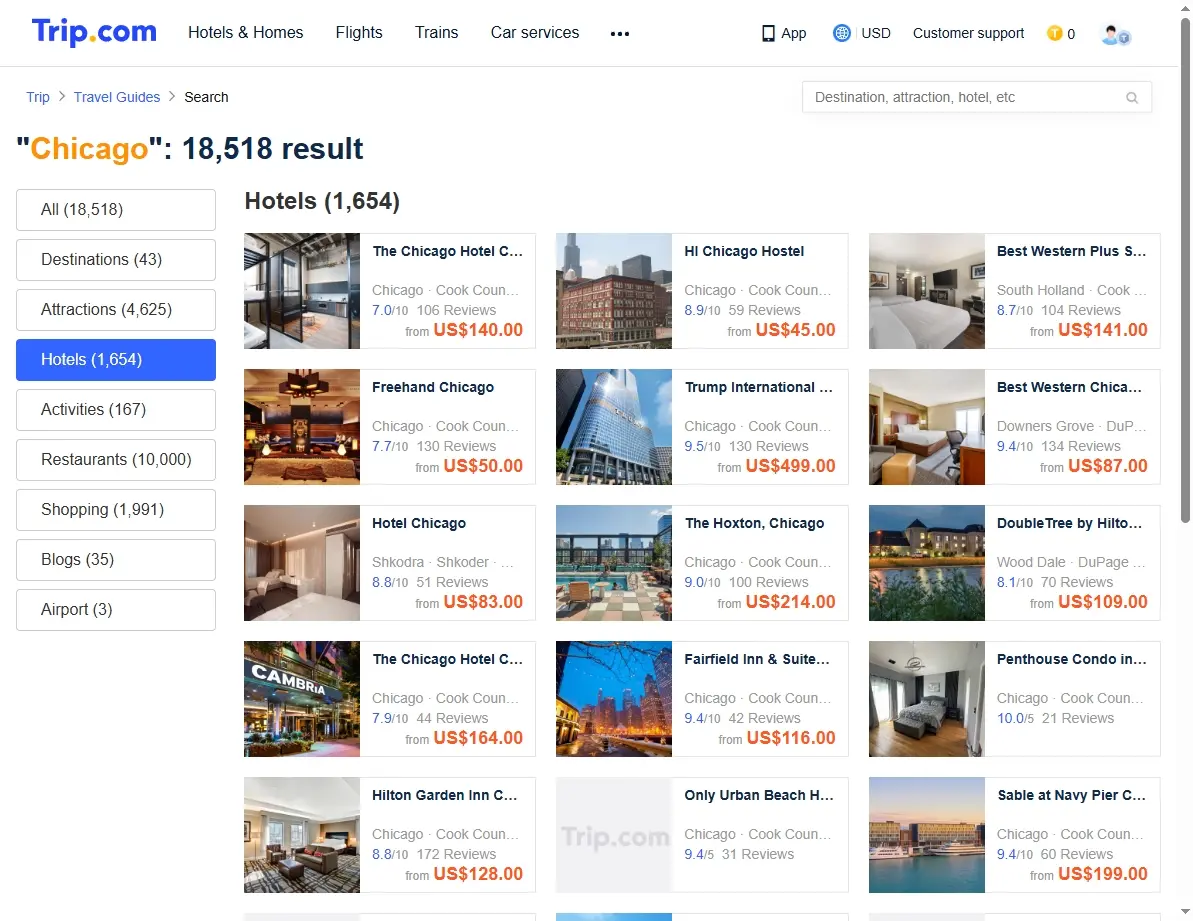Screen dimensions: 1193x921
Task: Open Trump International thumbnail image
Action: (x=614, y=427)
